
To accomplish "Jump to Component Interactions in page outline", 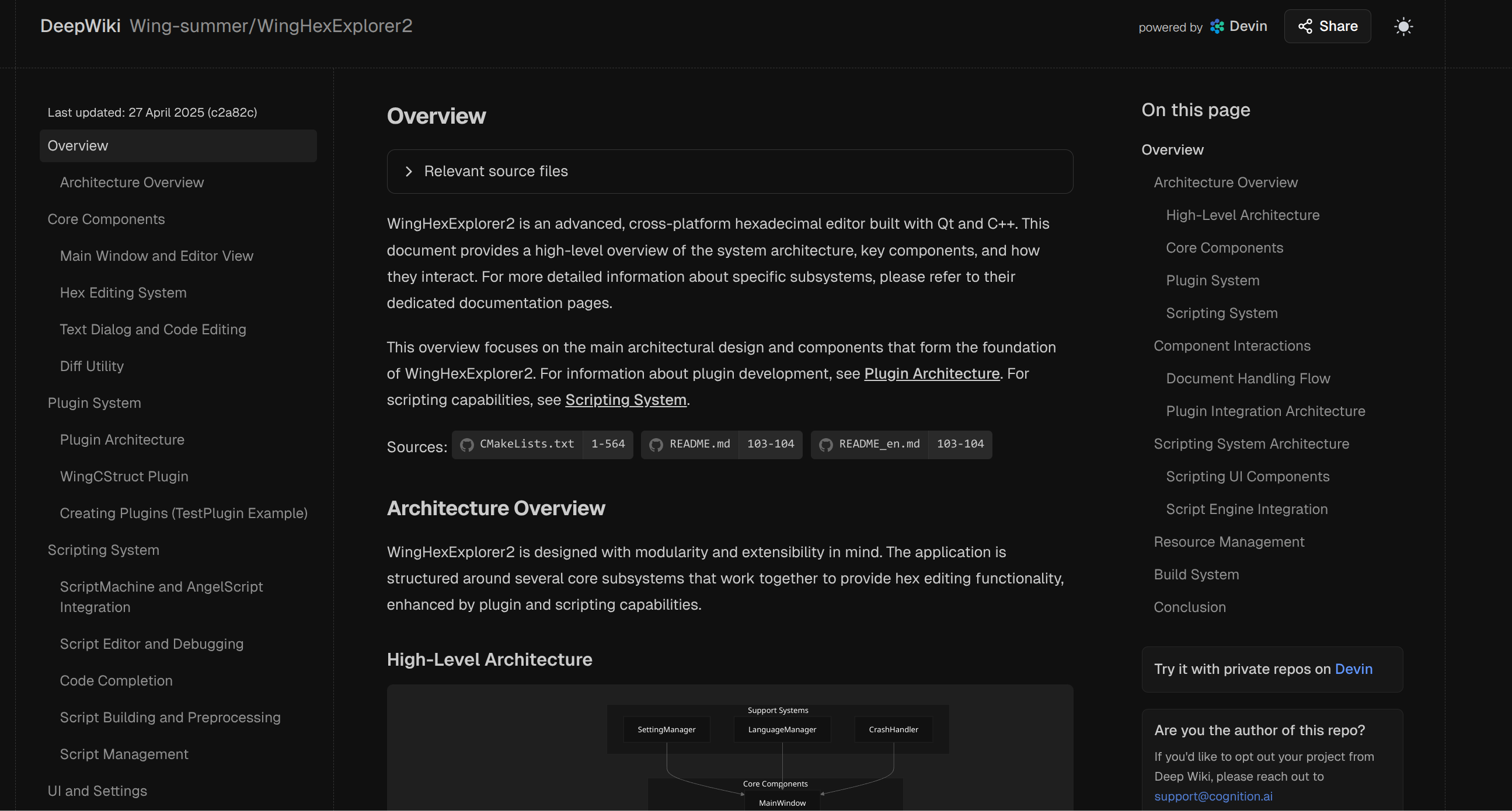I will (1232, 346).
